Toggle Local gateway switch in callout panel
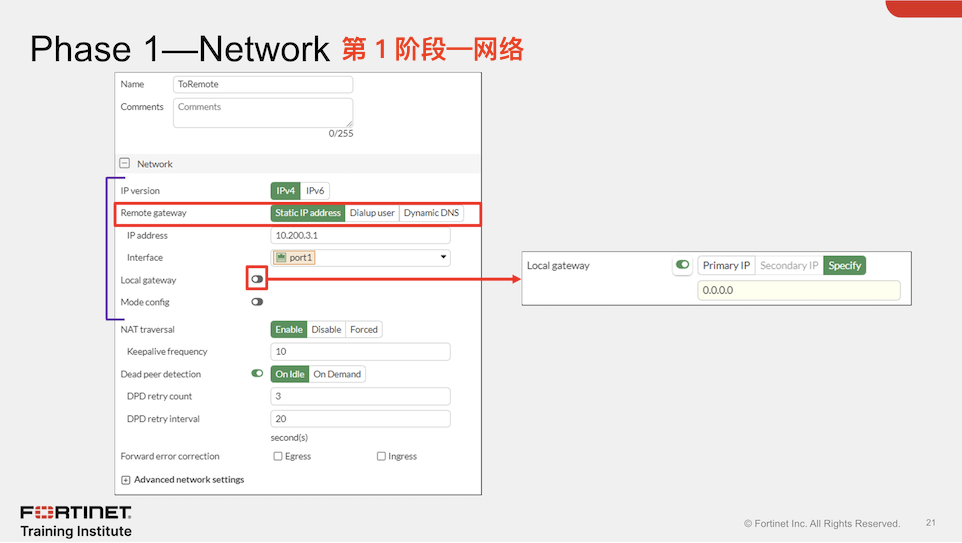Screen dimensions: 962x543 click(x=682, y=265)
